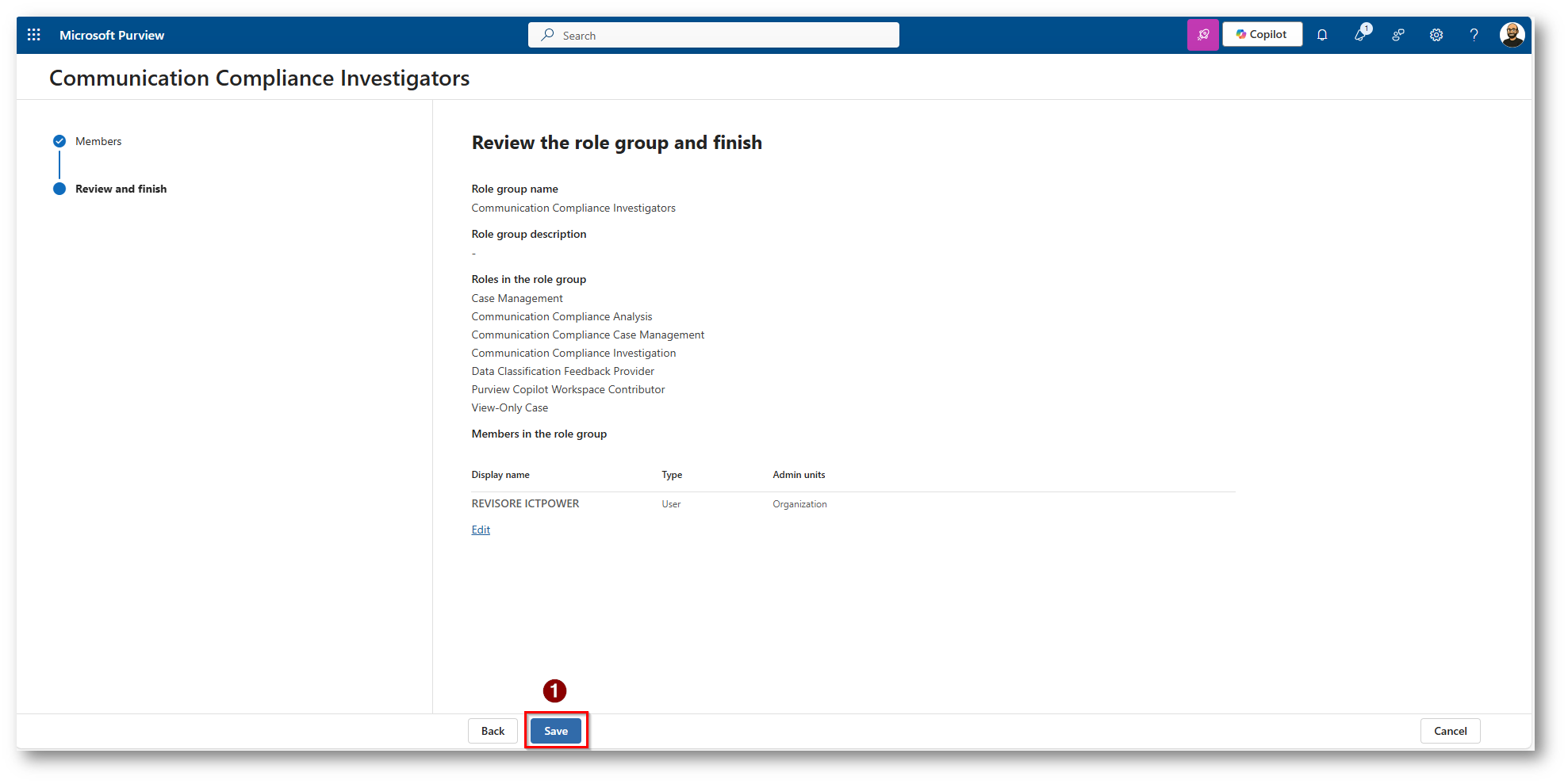Open the notifications bell

[x=1322, y=35]
